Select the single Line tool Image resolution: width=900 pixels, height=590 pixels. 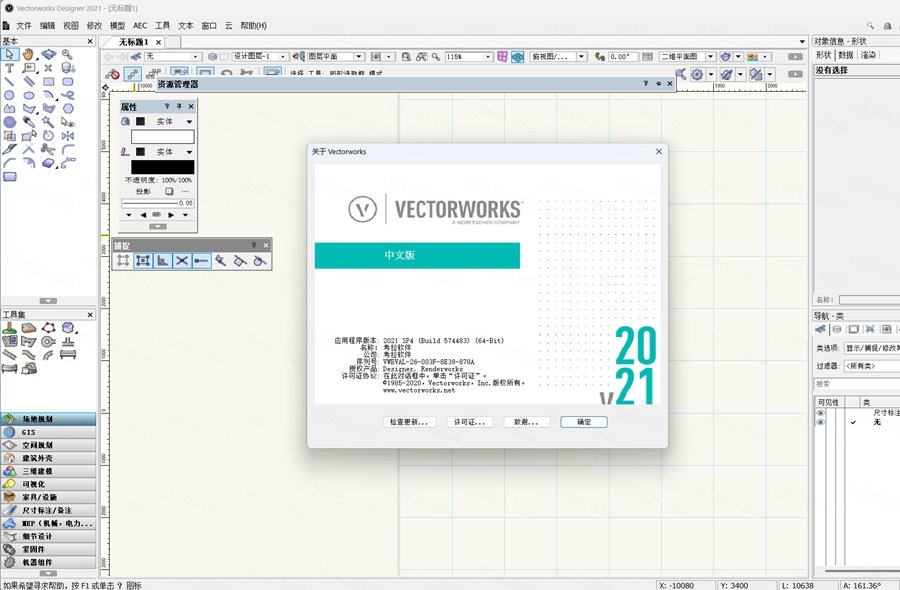pyautogui.click(x=9, y=81)
